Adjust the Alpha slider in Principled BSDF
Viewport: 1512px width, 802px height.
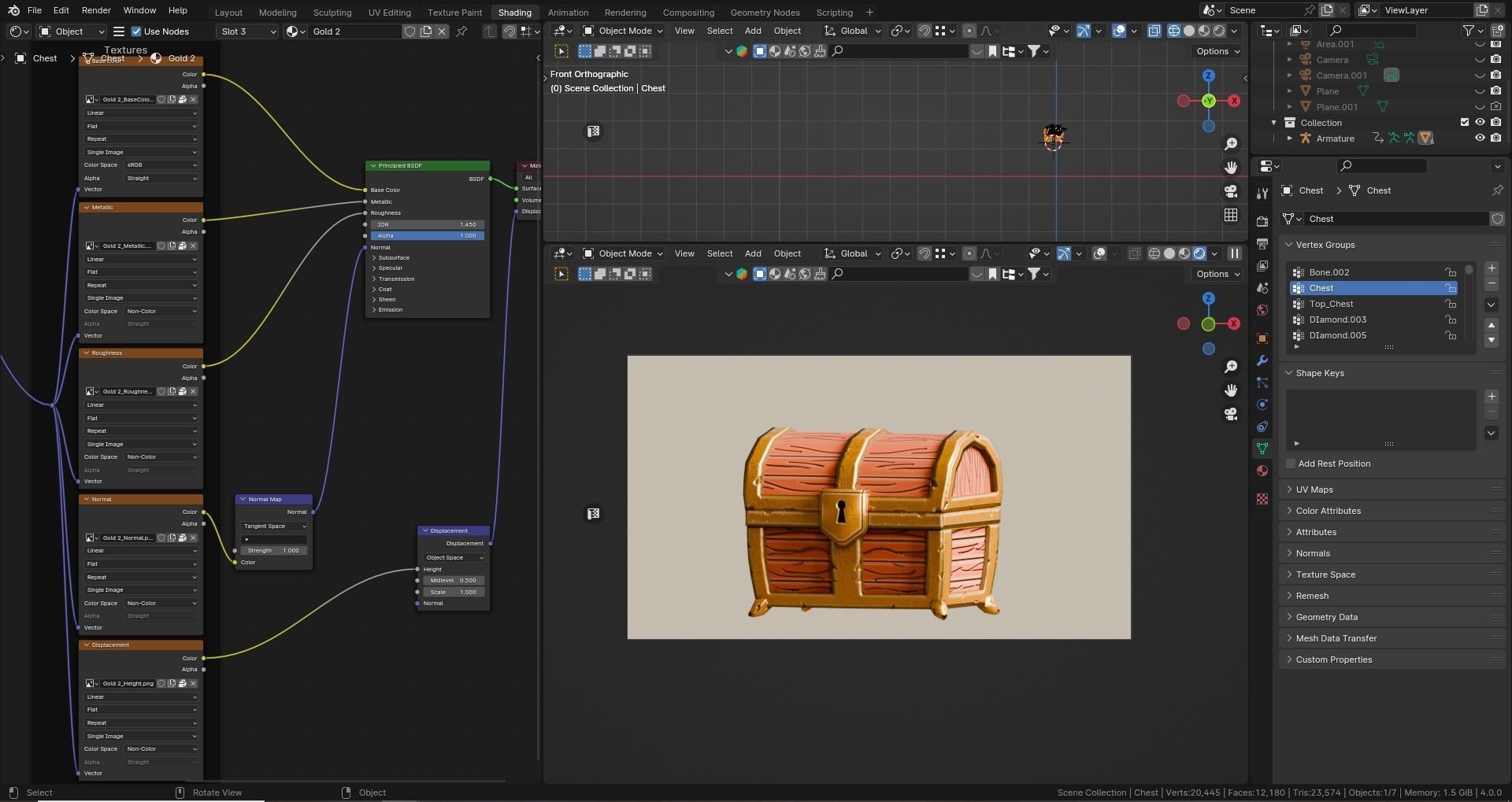point(427,236)
